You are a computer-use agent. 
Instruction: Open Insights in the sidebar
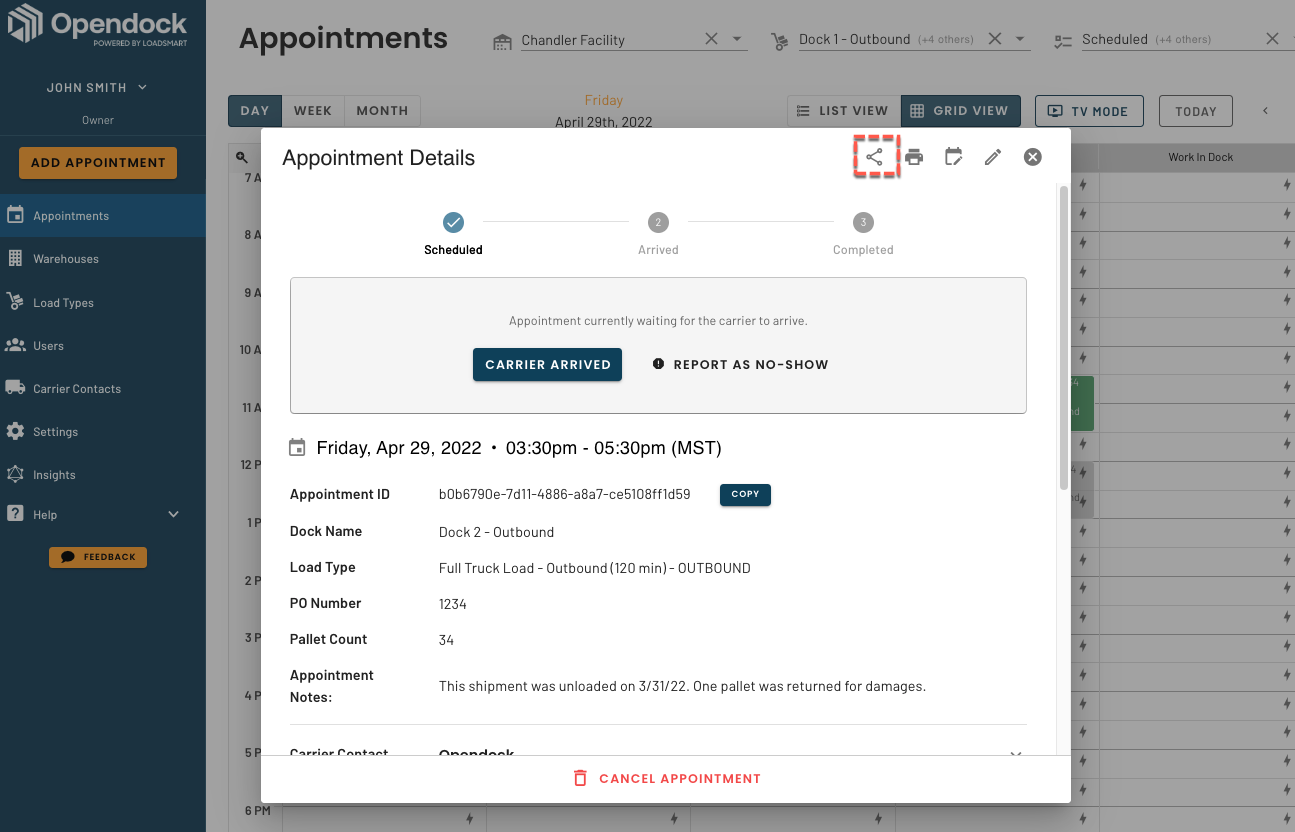[103, 474]
